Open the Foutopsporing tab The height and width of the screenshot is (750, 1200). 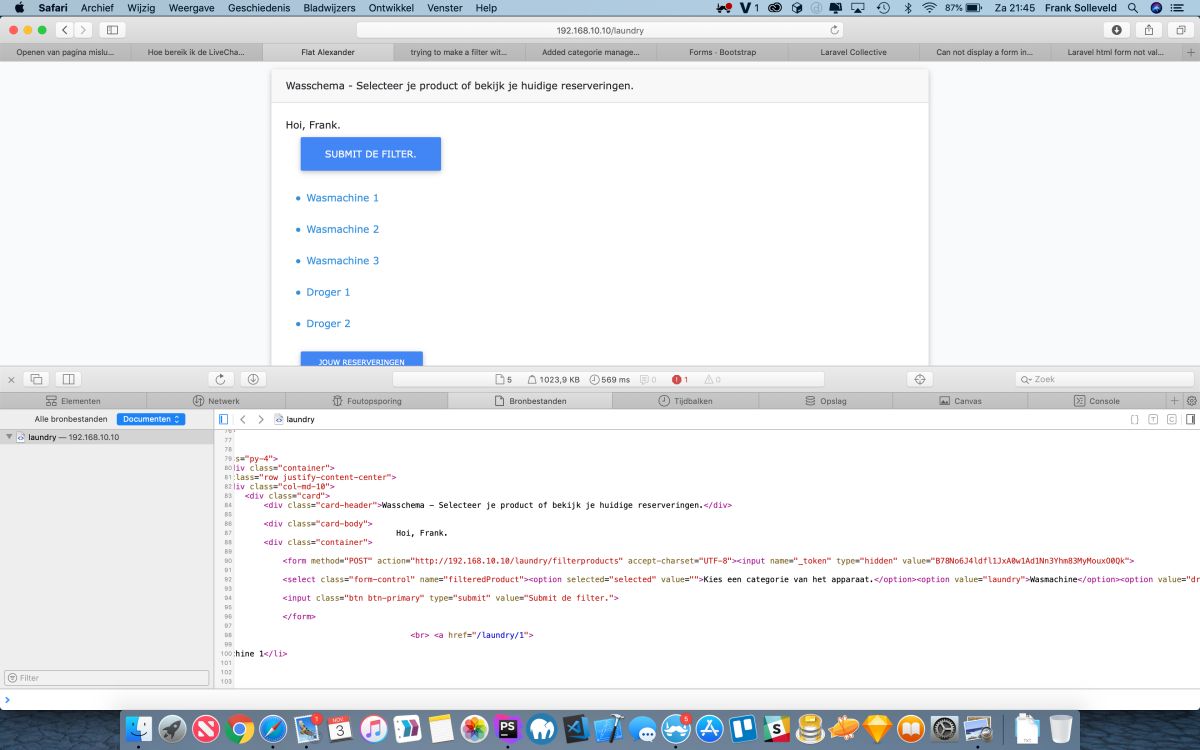pyautogui.click(x=366, y=400)
